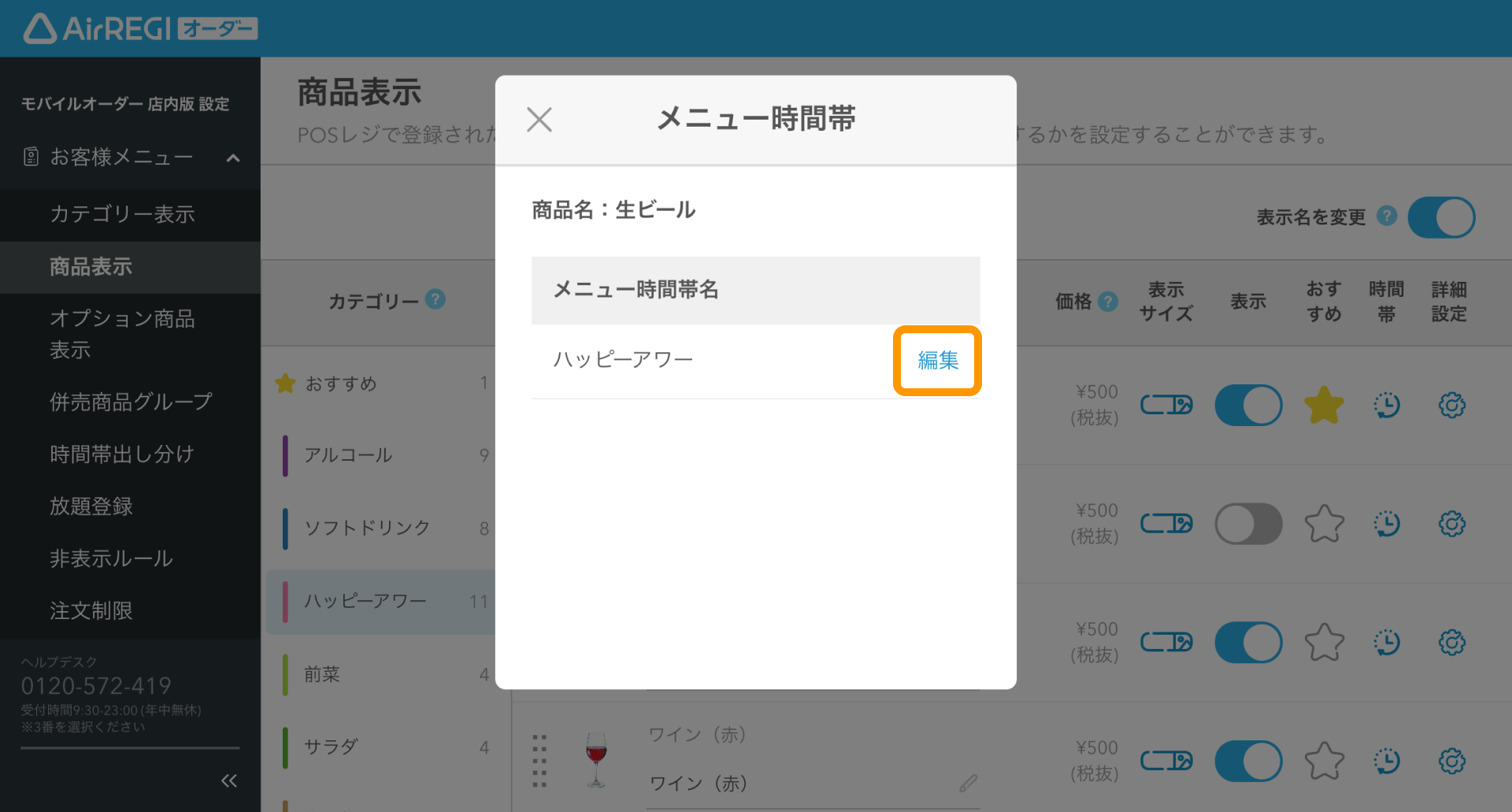This screenshot has height=812, width=1512.
Task: Open 注文制限 in the sidebar
Action: (130, 610)
